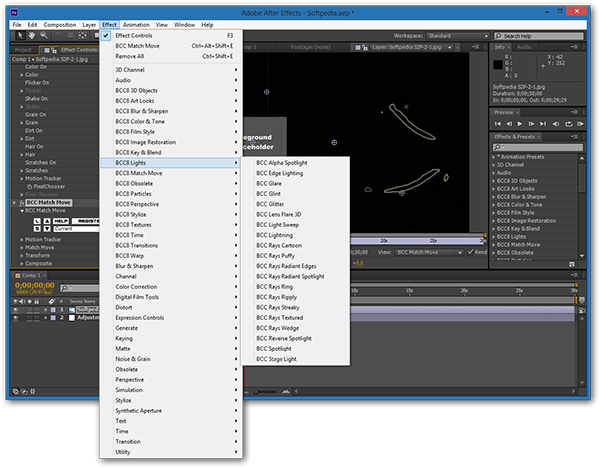Toggle visibility of layer 2 Adjustment
The image size is (600, 468).
pyautogui.click(x=16, y=318)
